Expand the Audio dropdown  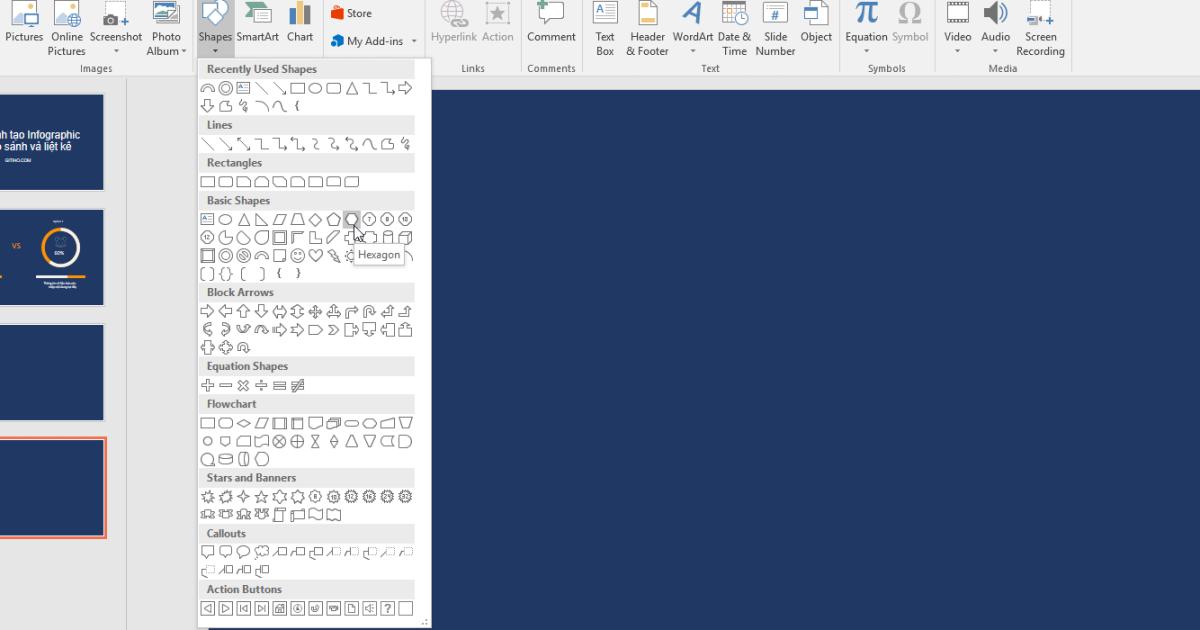(995, 51)
